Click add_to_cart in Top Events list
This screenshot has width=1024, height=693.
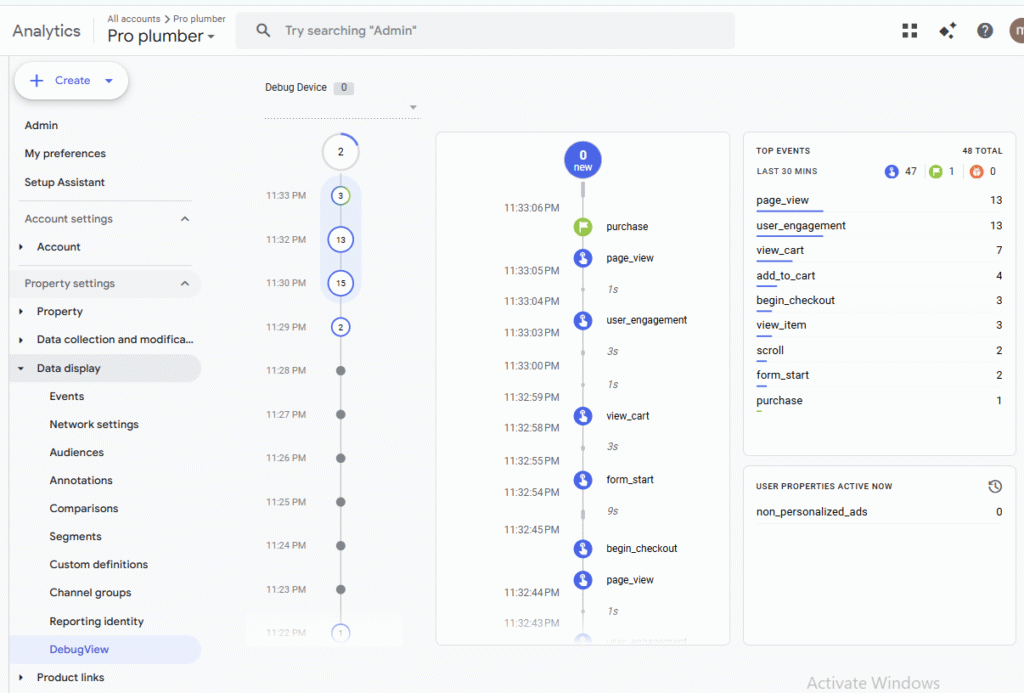click(785, 276)
